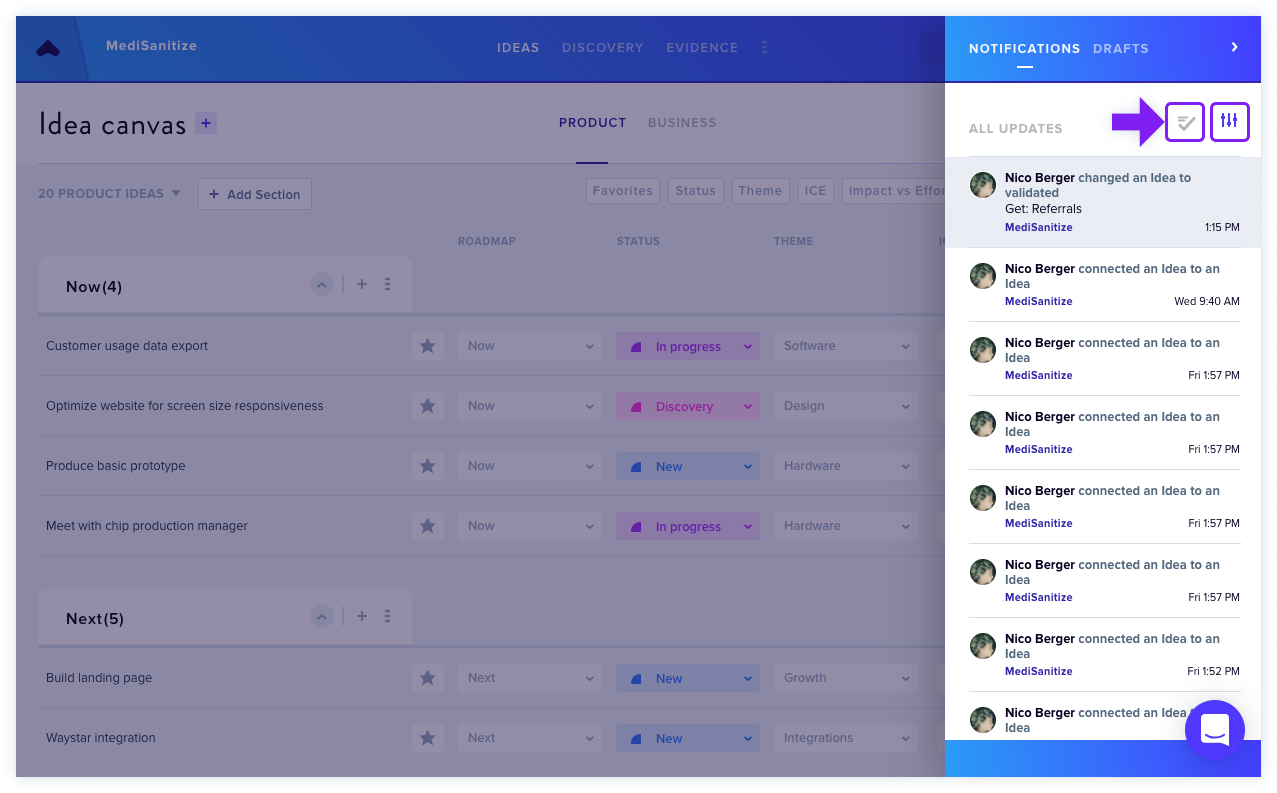Click the STATUS column header
This screenshot has width=1277, height=793.
coord(638,241)
